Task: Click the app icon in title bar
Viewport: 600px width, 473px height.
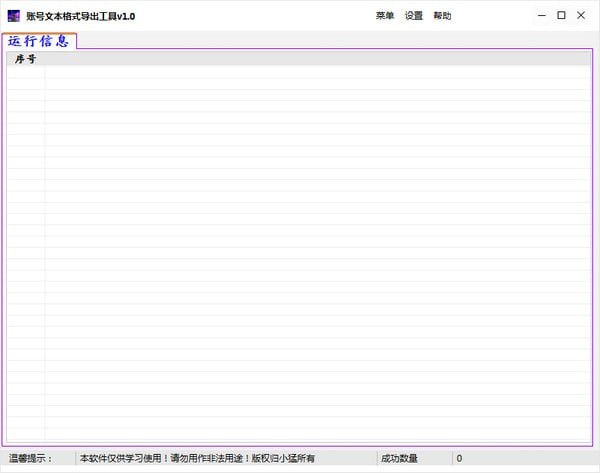Action: click(13, 16)
